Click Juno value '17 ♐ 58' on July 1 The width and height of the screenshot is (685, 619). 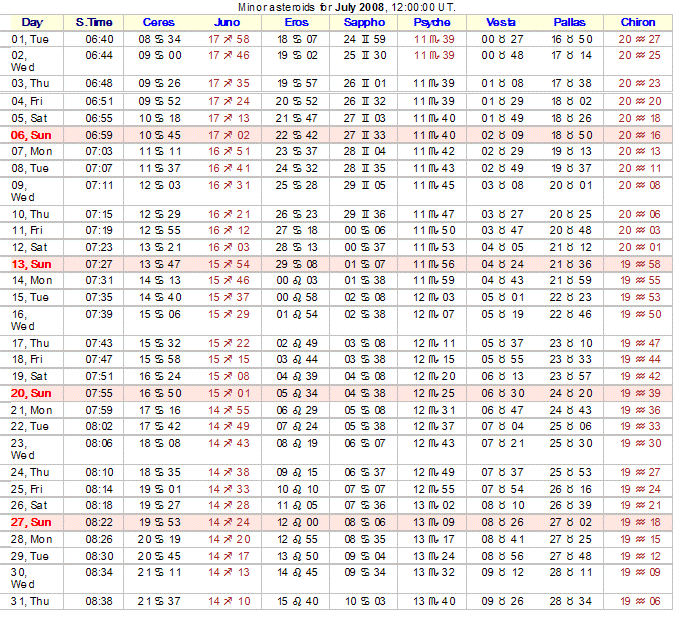tap(228, 39)
